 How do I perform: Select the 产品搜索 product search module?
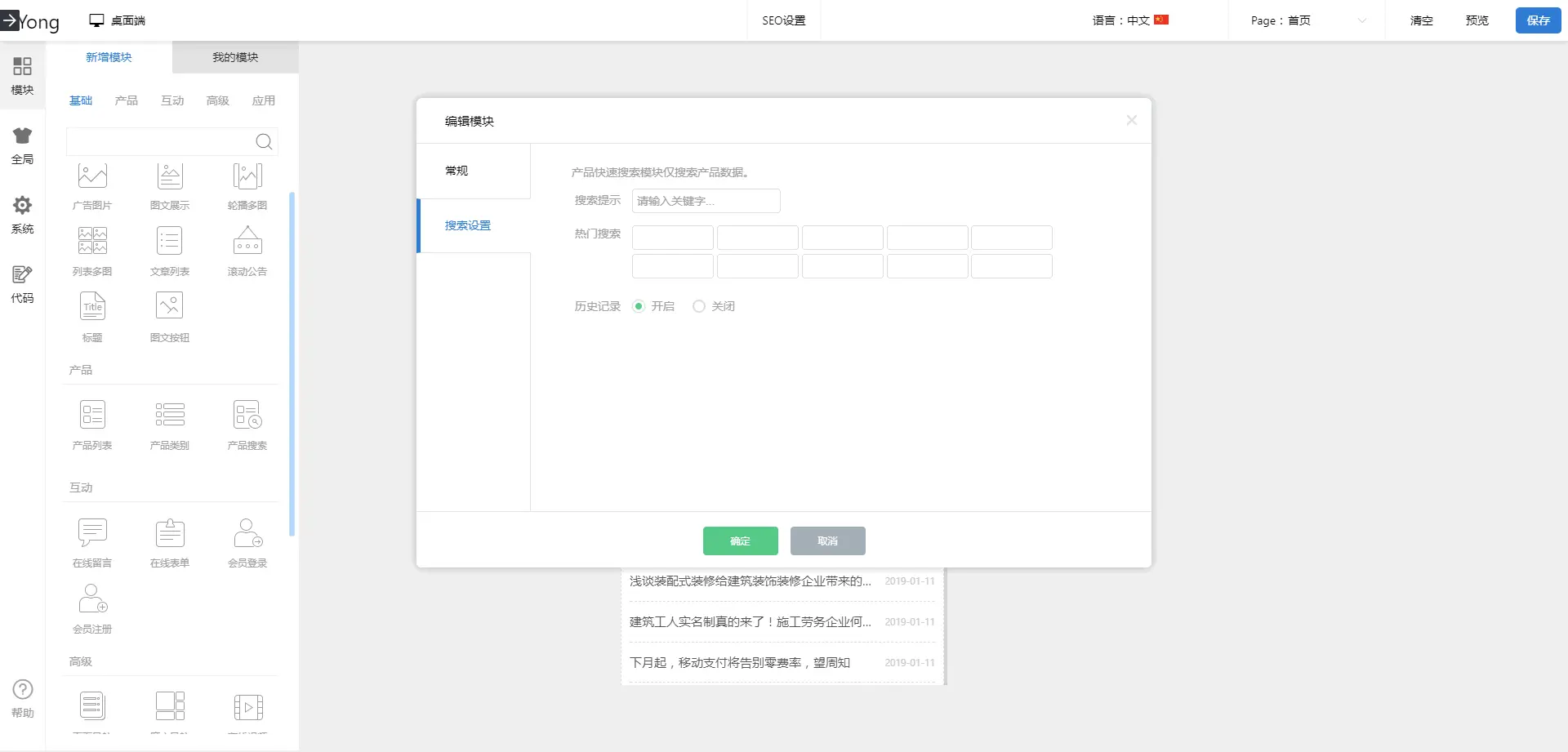click(x=247, y=416)
